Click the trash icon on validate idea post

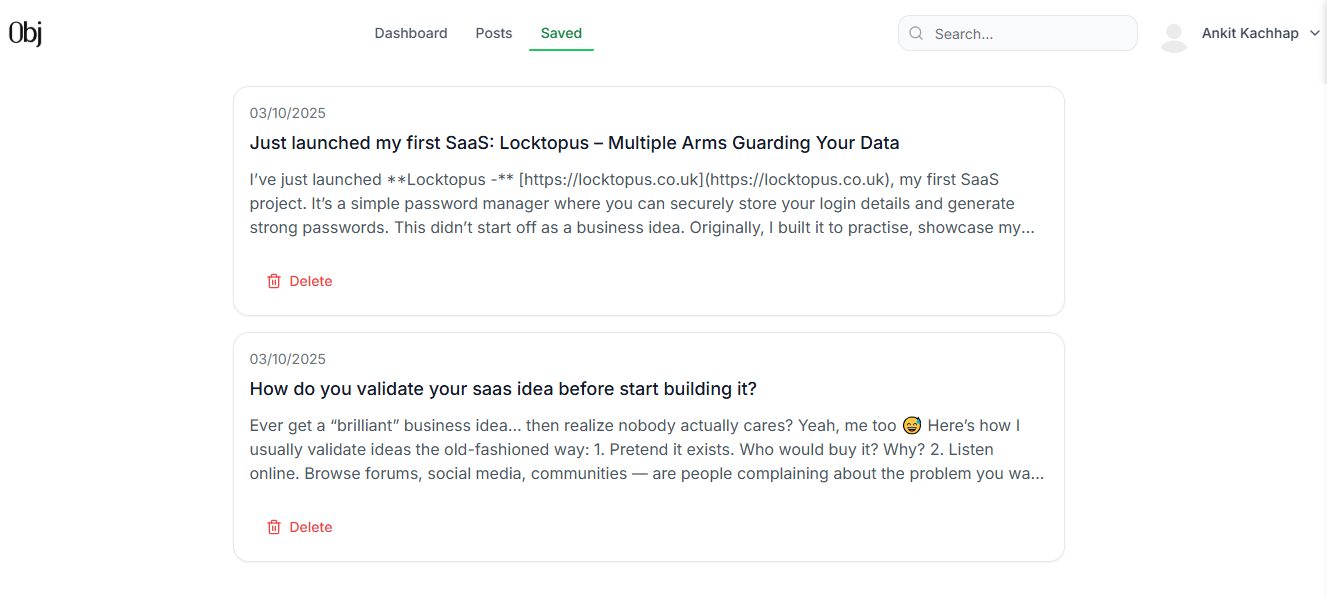[274, 527]
